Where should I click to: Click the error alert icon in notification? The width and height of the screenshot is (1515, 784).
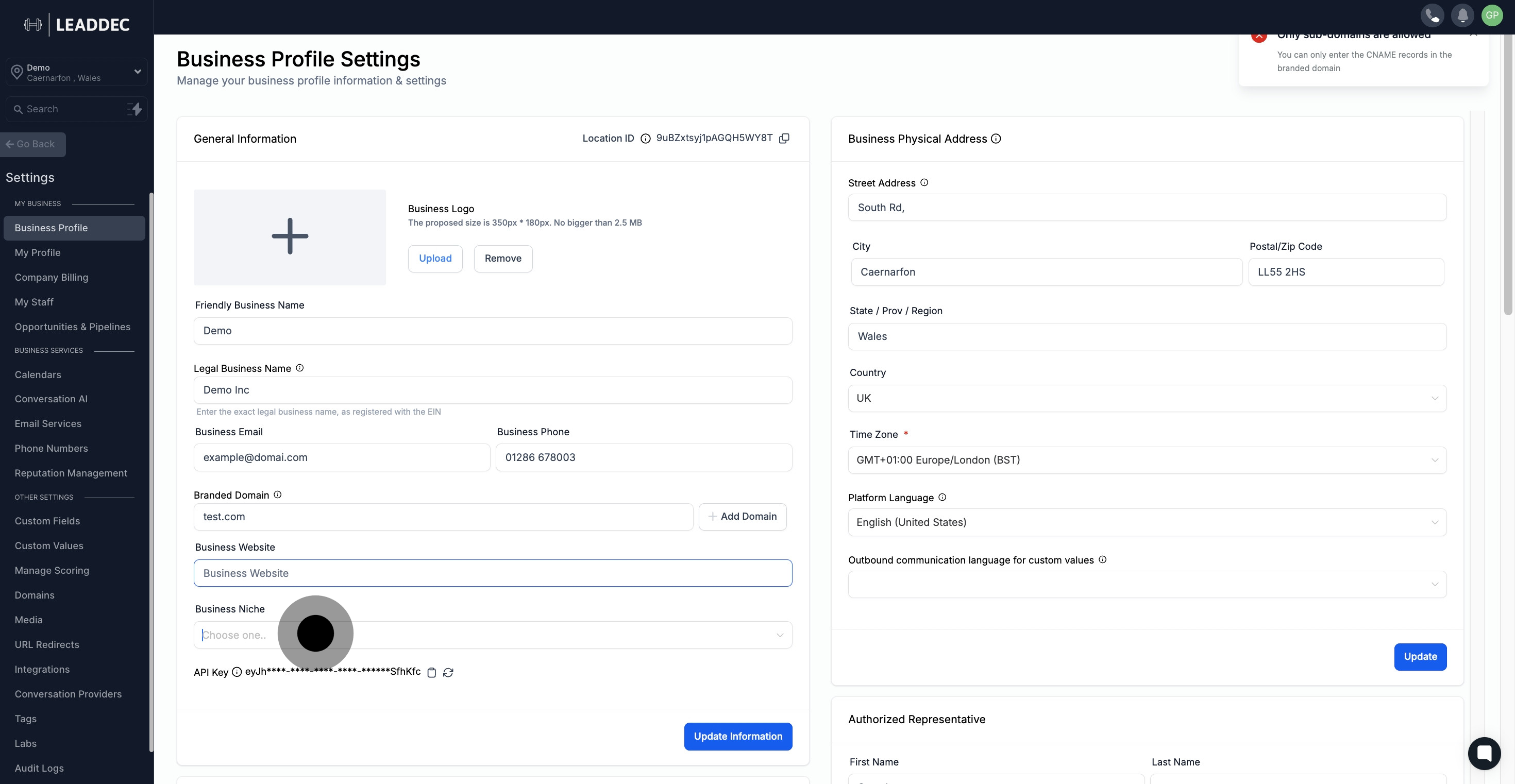click(1259, 36)
